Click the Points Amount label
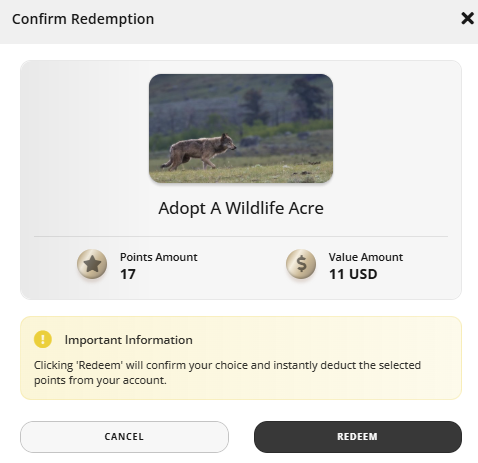The image size is (478, 463). [x=159, y=257]
